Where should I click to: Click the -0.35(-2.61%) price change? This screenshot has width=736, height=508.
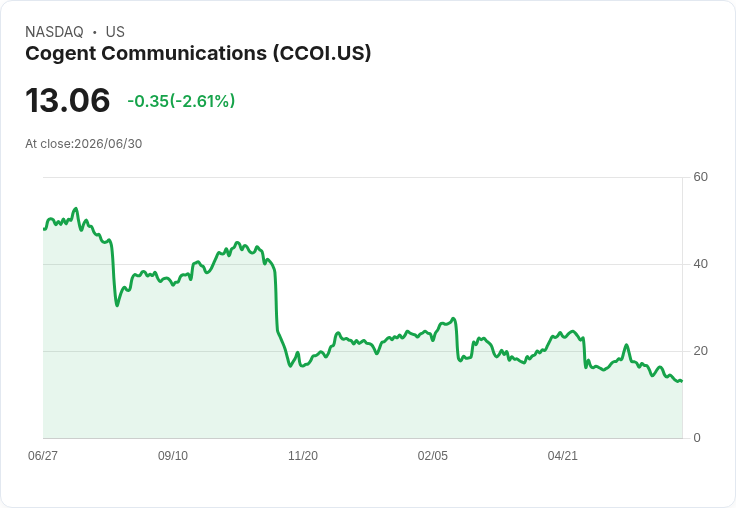click(x=181, y=101)
